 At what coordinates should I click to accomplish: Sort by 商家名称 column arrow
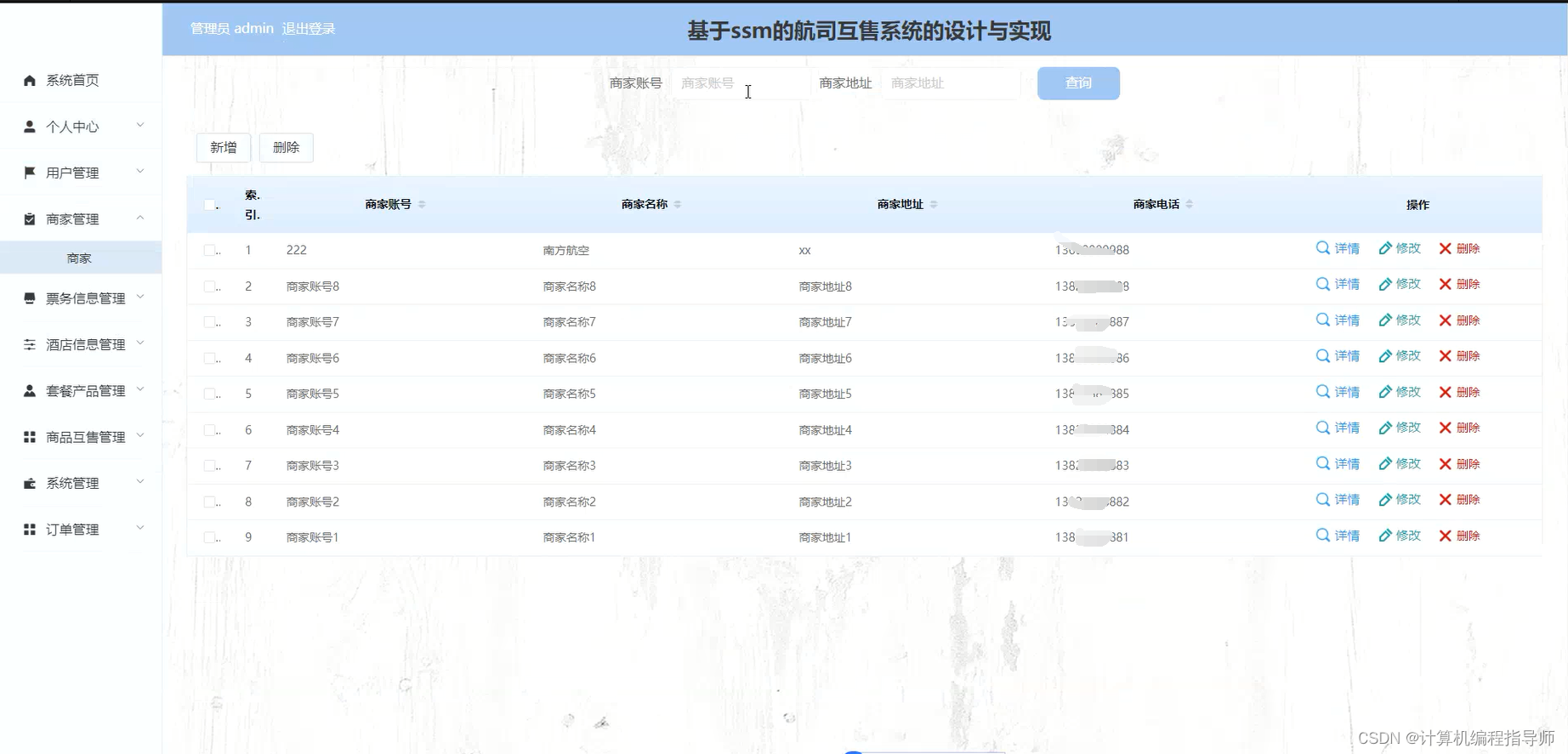coord(678,204)
